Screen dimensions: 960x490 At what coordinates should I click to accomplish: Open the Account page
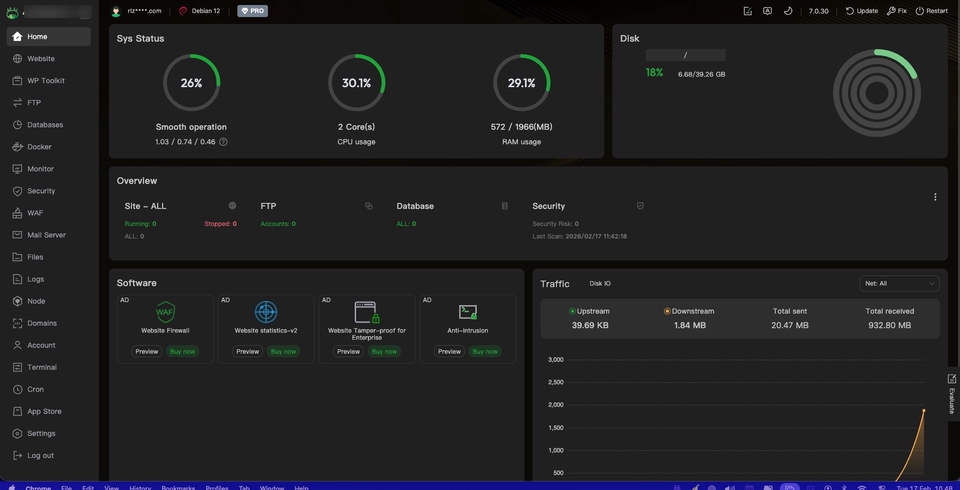coord(49,345)
